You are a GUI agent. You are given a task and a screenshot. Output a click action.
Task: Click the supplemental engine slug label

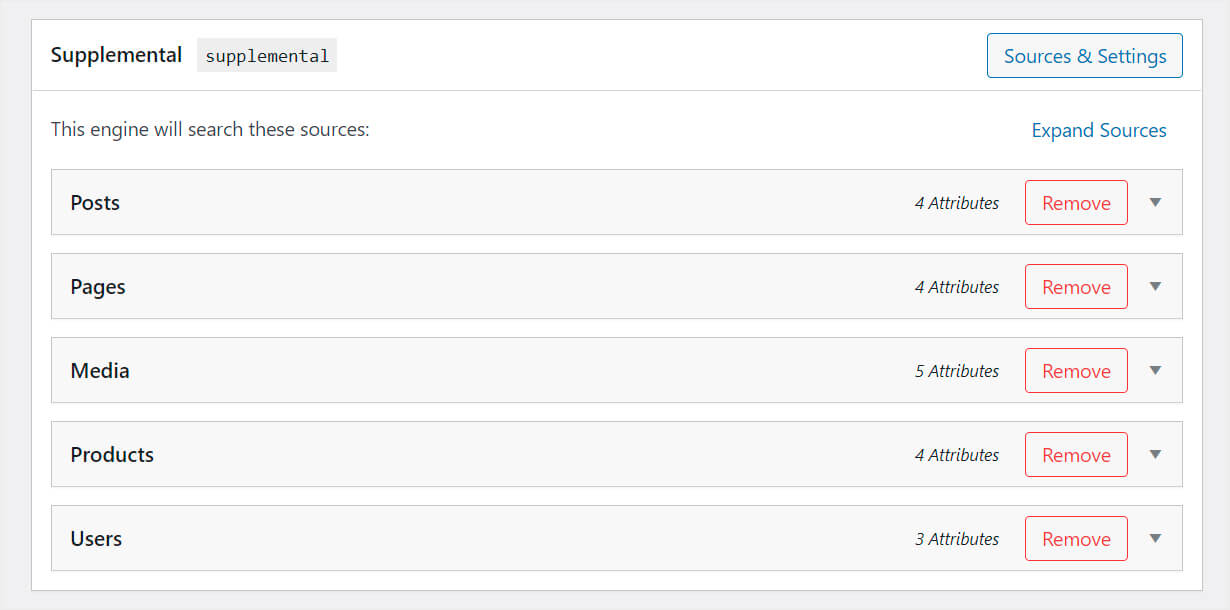[x=267, y=56]
